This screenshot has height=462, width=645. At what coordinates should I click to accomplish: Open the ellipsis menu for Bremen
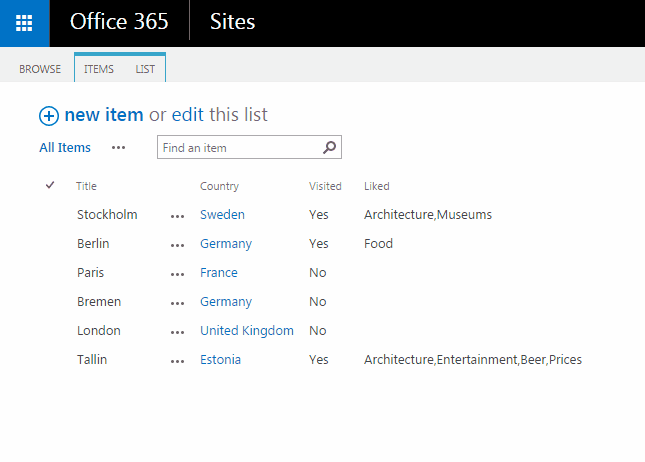pos(178,303)
